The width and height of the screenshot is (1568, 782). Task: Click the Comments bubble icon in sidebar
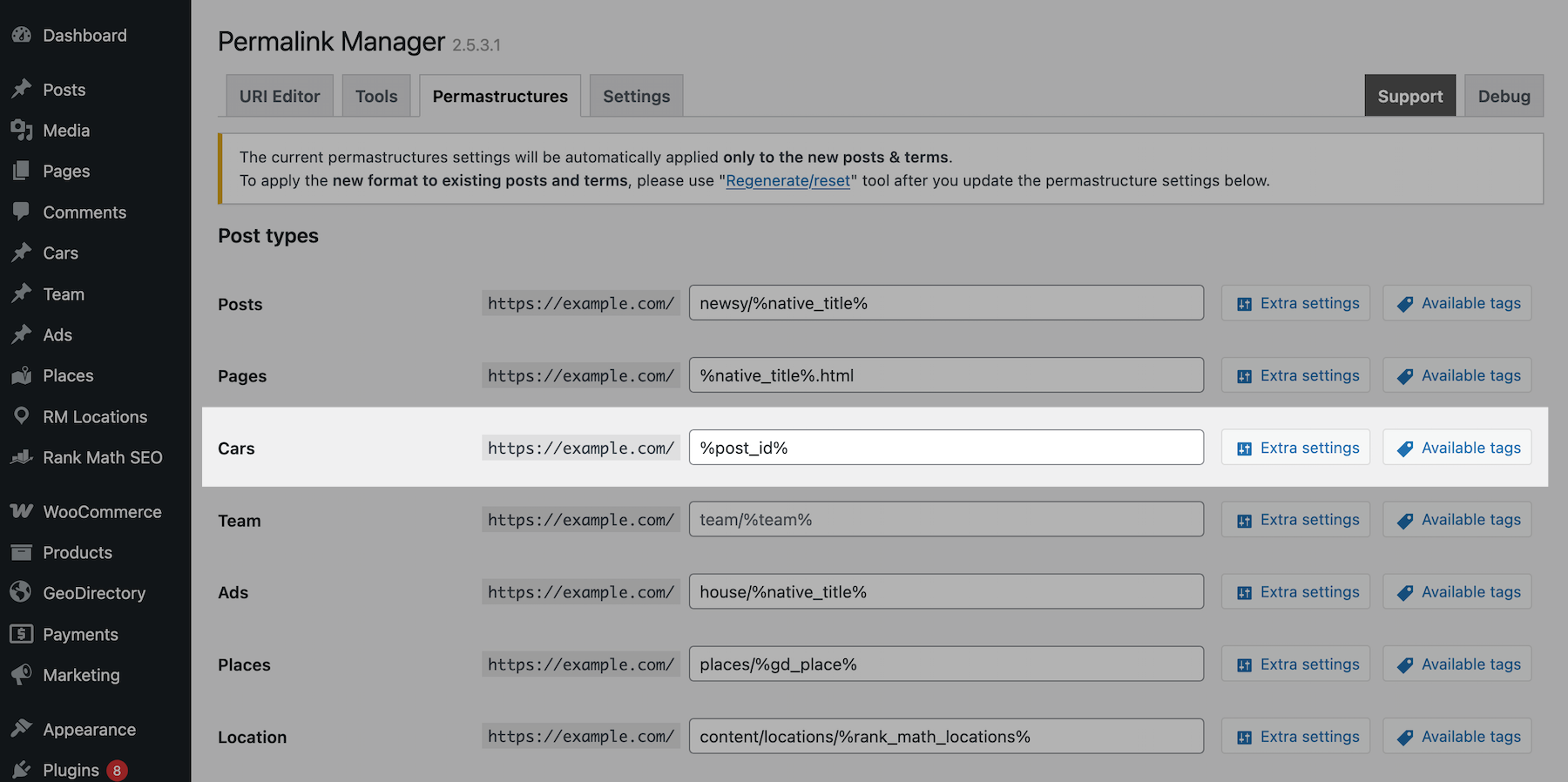[x=22, y=212]
